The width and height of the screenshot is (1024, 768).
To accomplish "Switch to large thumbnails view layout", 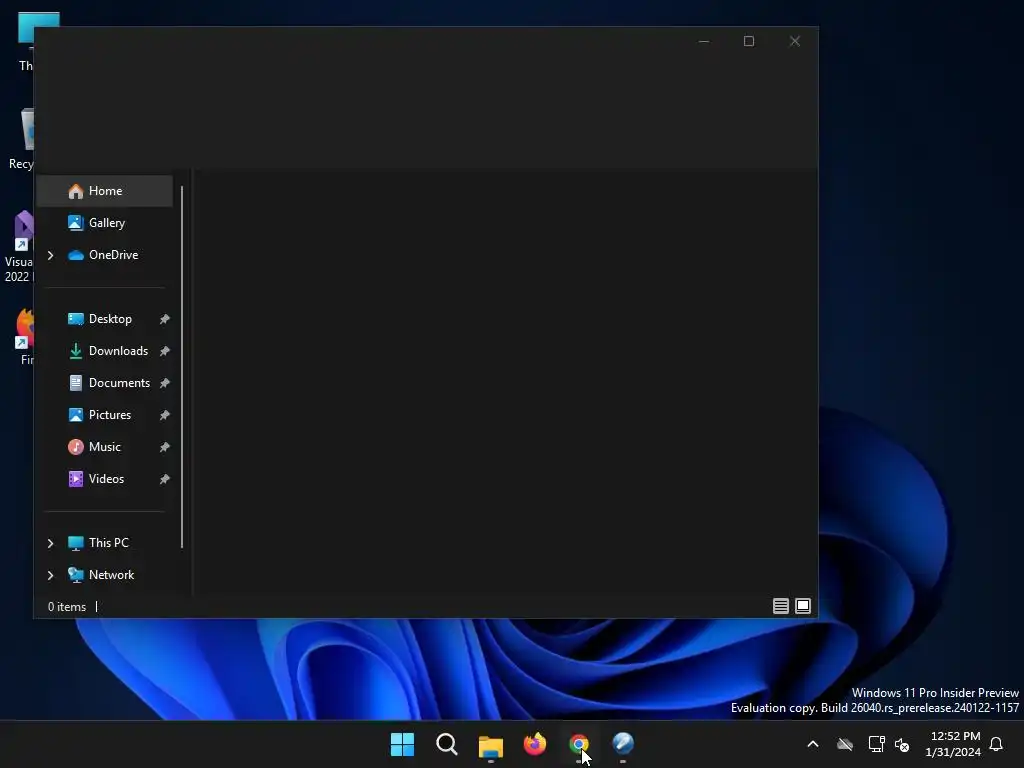I will [803, 606].
